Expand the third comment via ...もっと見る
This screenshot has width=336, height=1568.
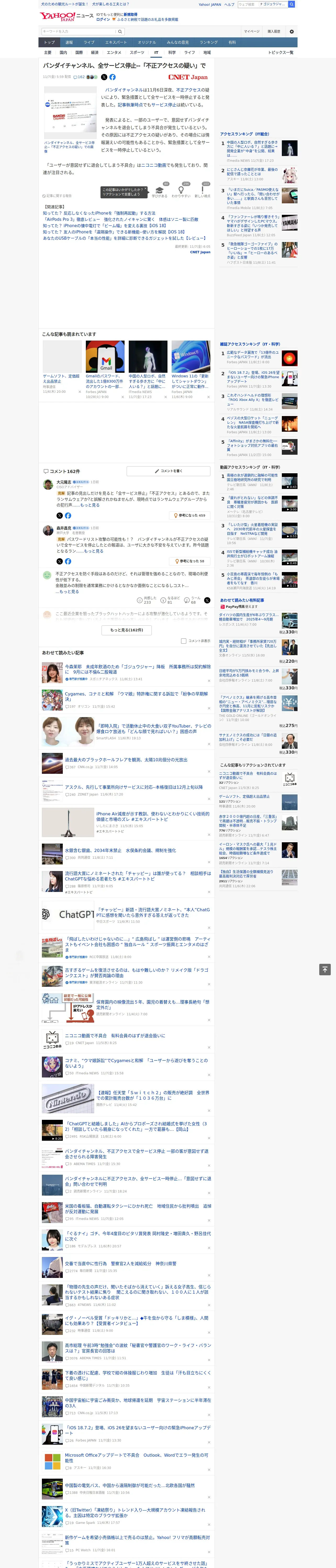tap(67, 592)
